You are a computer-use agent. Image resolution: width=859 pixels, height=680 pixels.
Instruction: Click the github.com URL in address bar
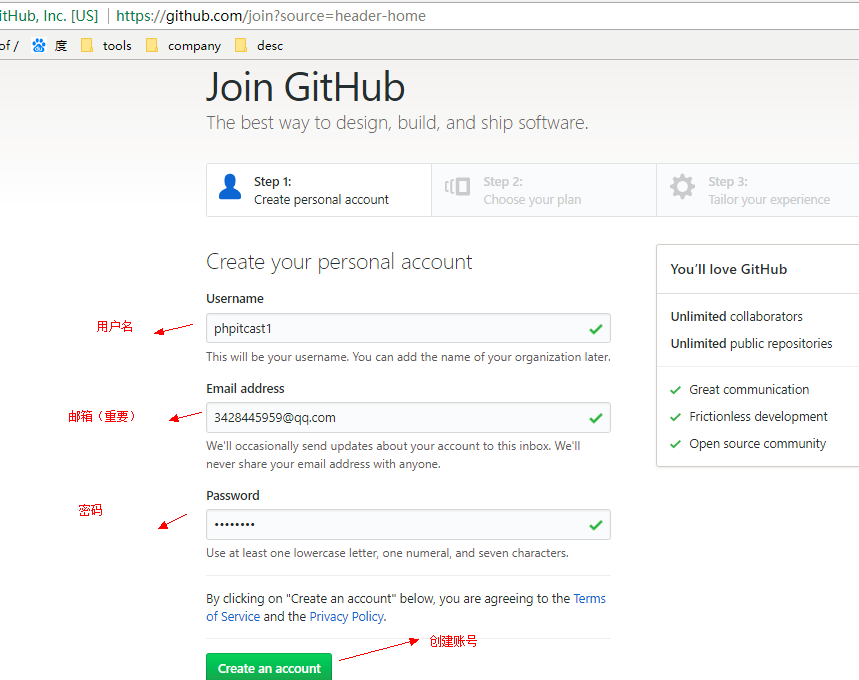click(x=270, y=16)
